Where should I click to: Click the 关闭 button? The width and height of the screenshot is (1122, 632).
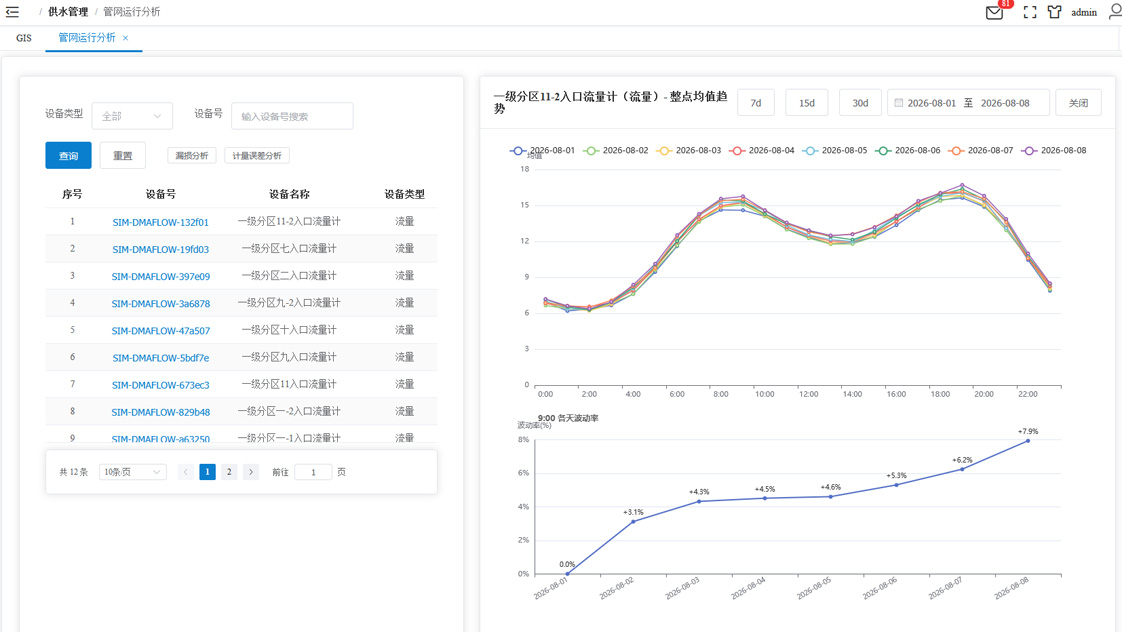1078,103
